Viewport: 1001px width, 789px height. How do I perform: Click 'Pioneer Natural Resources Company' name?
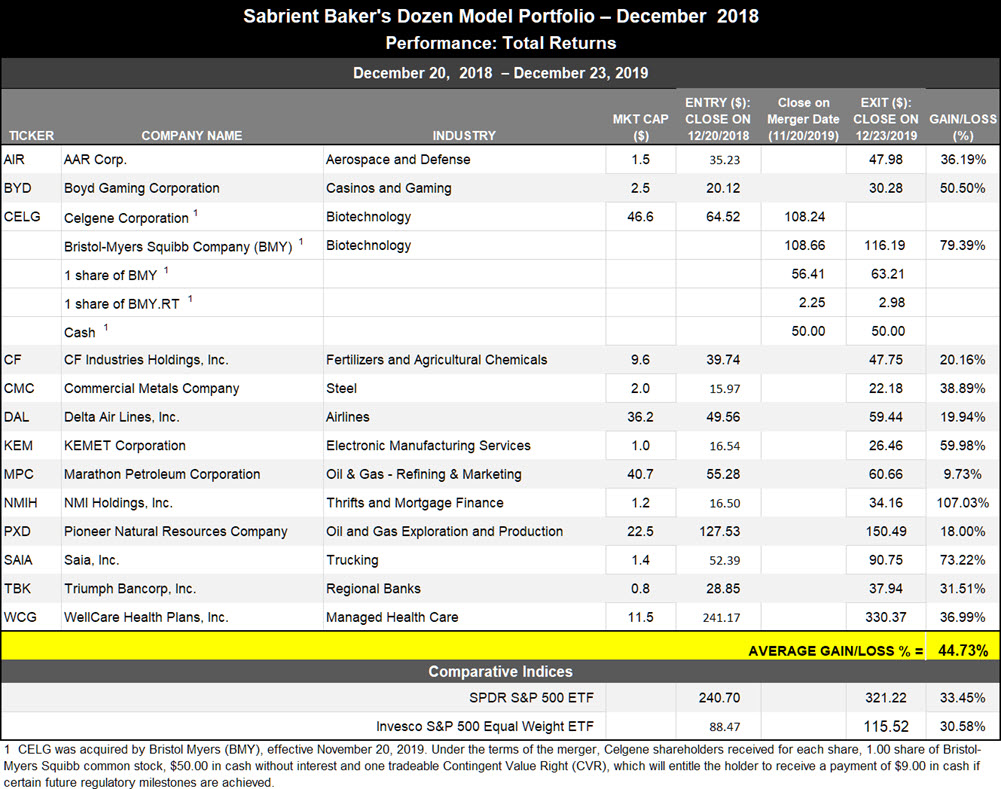(x=176, y=532)
